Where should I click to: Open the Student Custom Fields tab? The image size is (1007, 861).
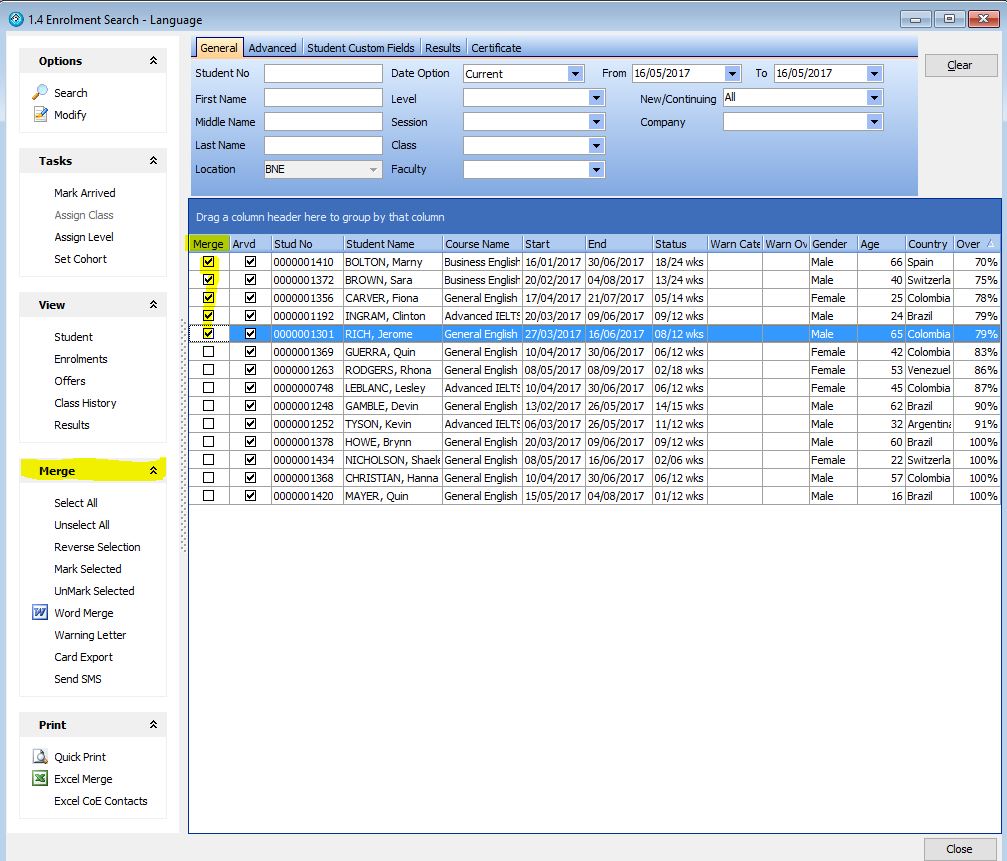coord(360,48)
